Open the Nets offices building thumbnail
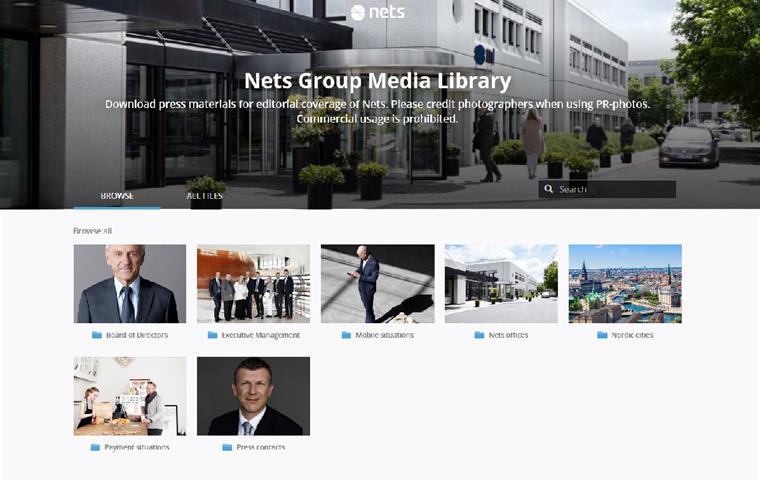Image resolution: width=760 pixels, height=480 pixels. (x=501, y=284)
